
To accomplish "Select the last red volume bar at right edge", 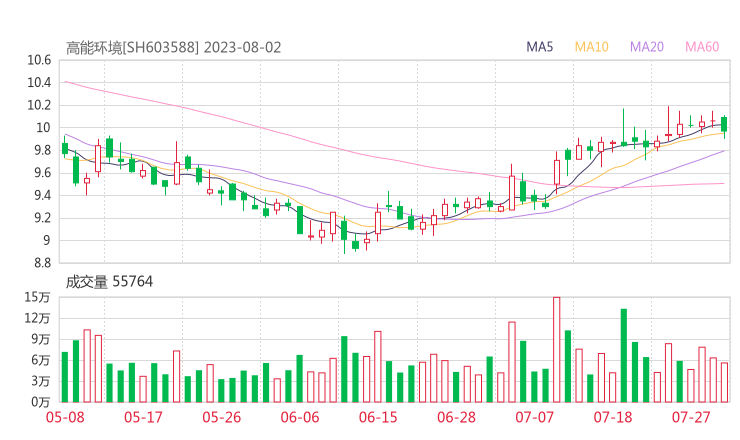I will pyautogui.click(x=724, y=382).
